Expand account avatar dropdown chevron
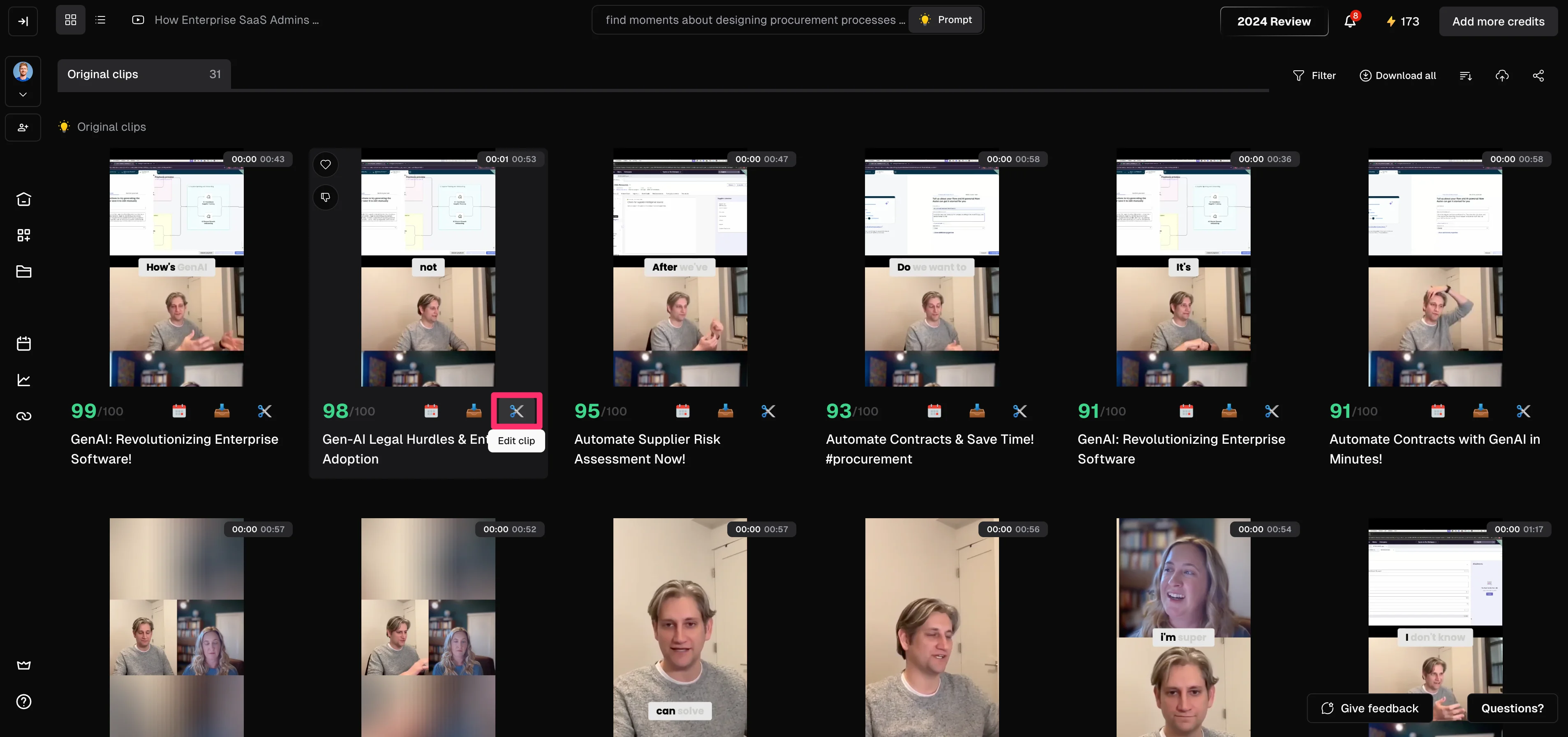Screen dimensions: 1568x737 pos(23,95)
